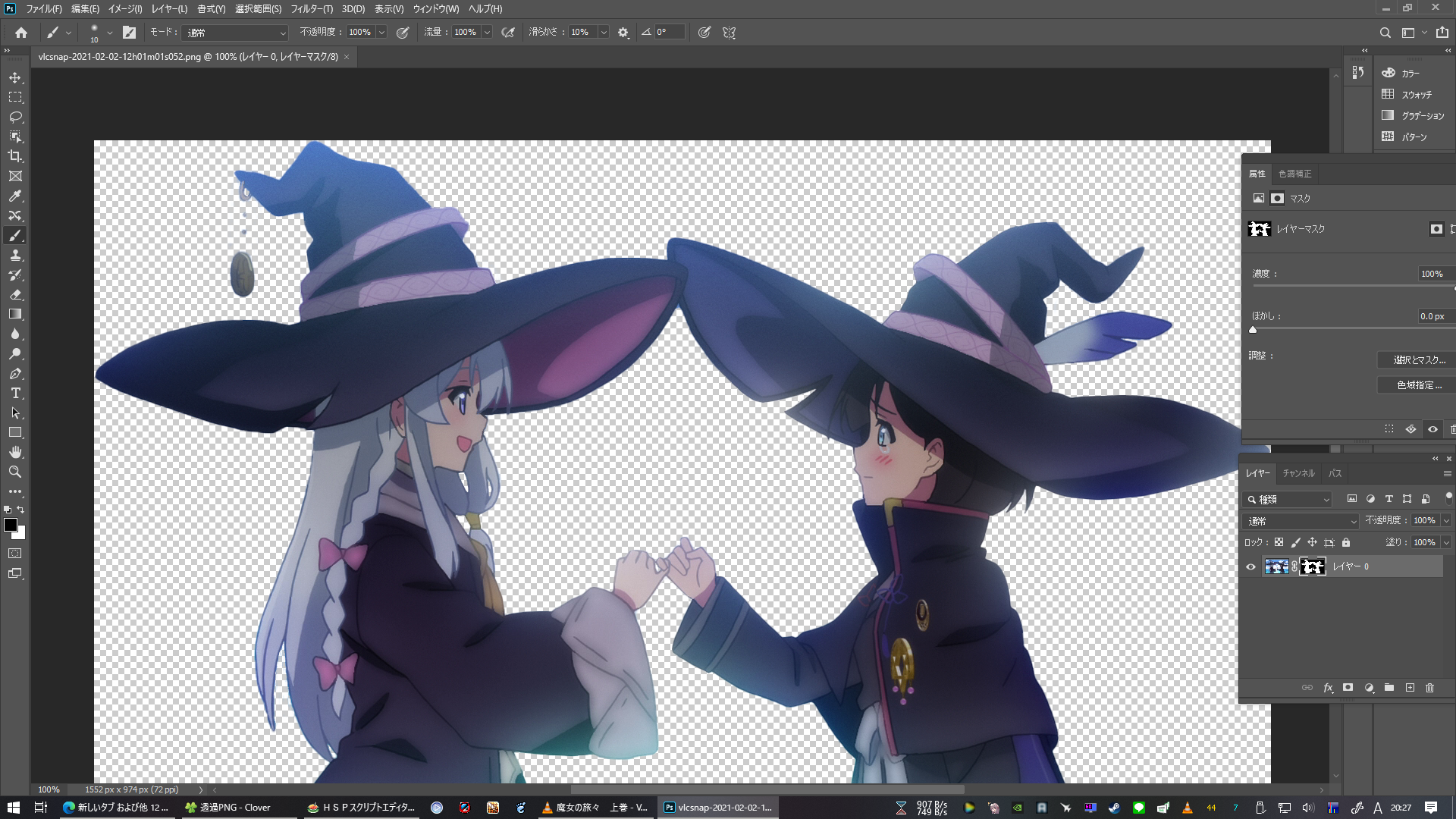Viewport: 1456px width, 819px height.
Task: Open the フィルター(T) menu
Action: pyautogui.click(x=311, y=9)
